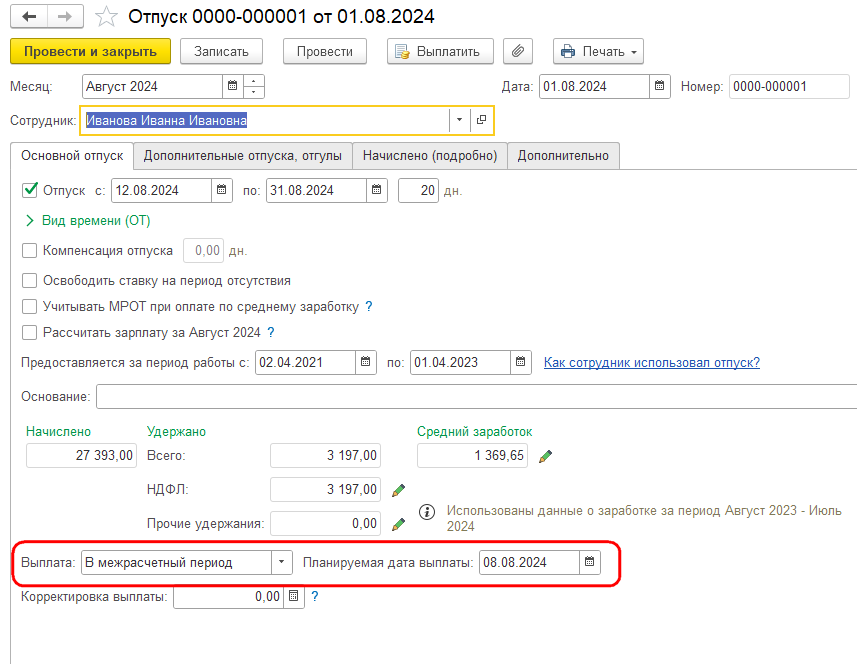
Task: Open calendar for Планируемая дата выплаты
Action: tap(590, 562)
